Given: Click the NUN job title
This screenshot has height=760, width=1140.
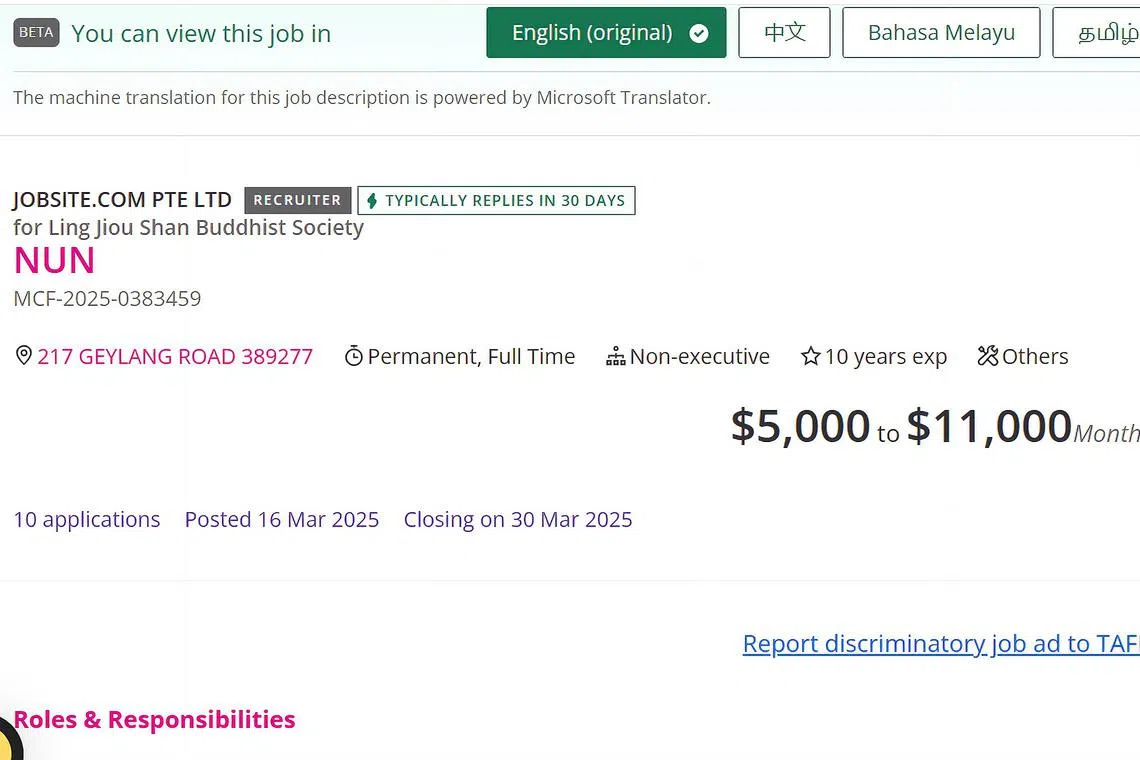Looking at the screenshot, I should pyautogui.click(x=55, y=261).
